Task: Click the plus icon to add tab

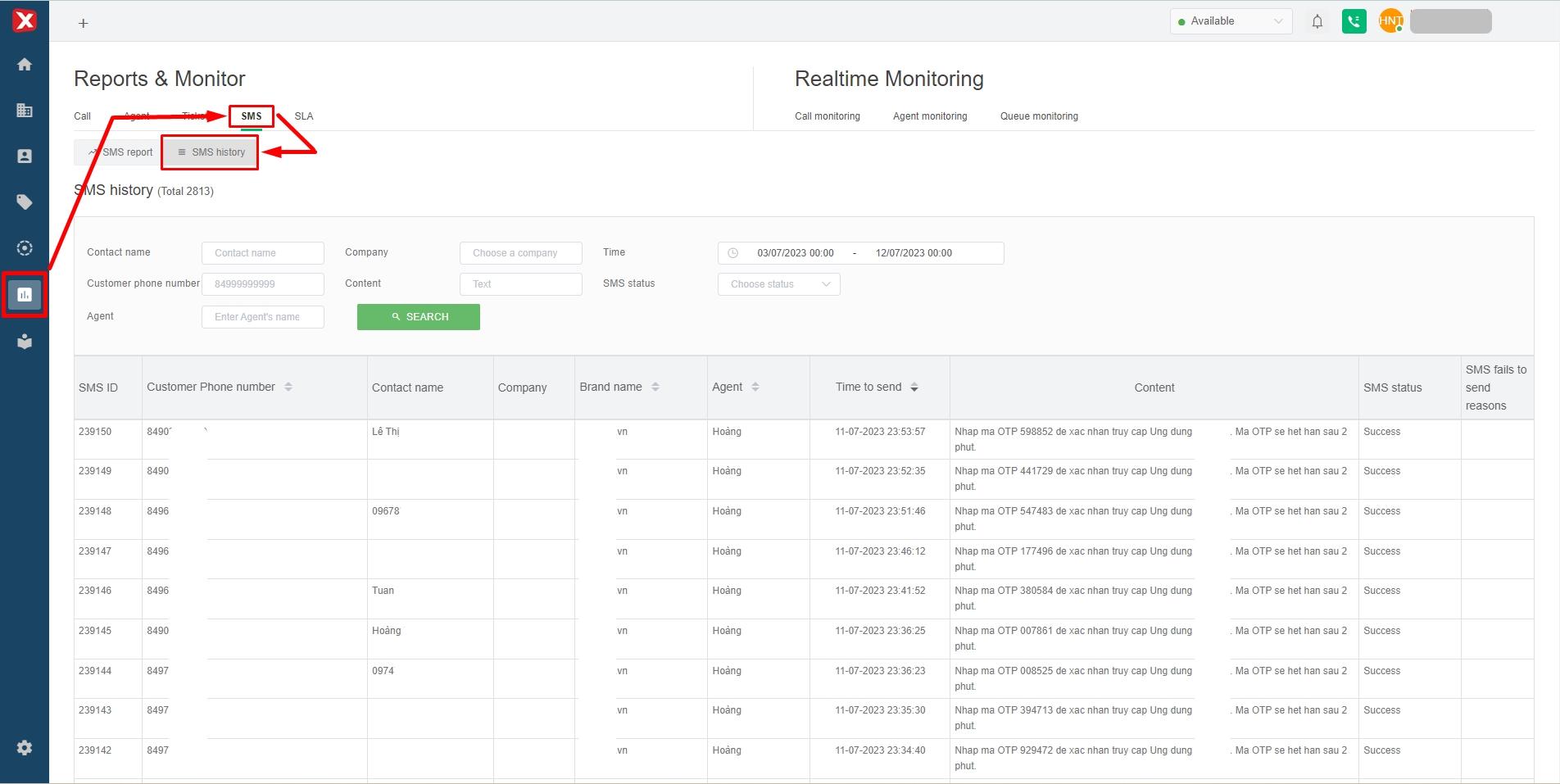Action: [83, 24]
